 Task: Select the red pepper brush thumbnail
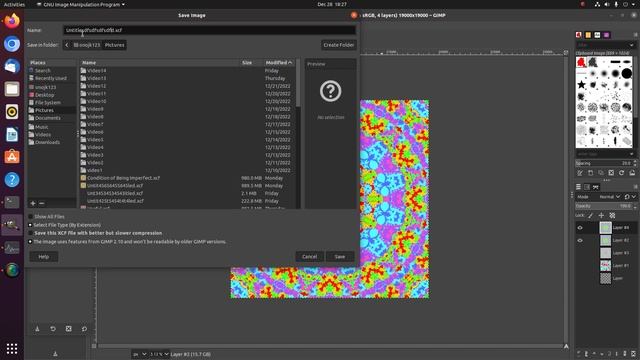[581, 62]
